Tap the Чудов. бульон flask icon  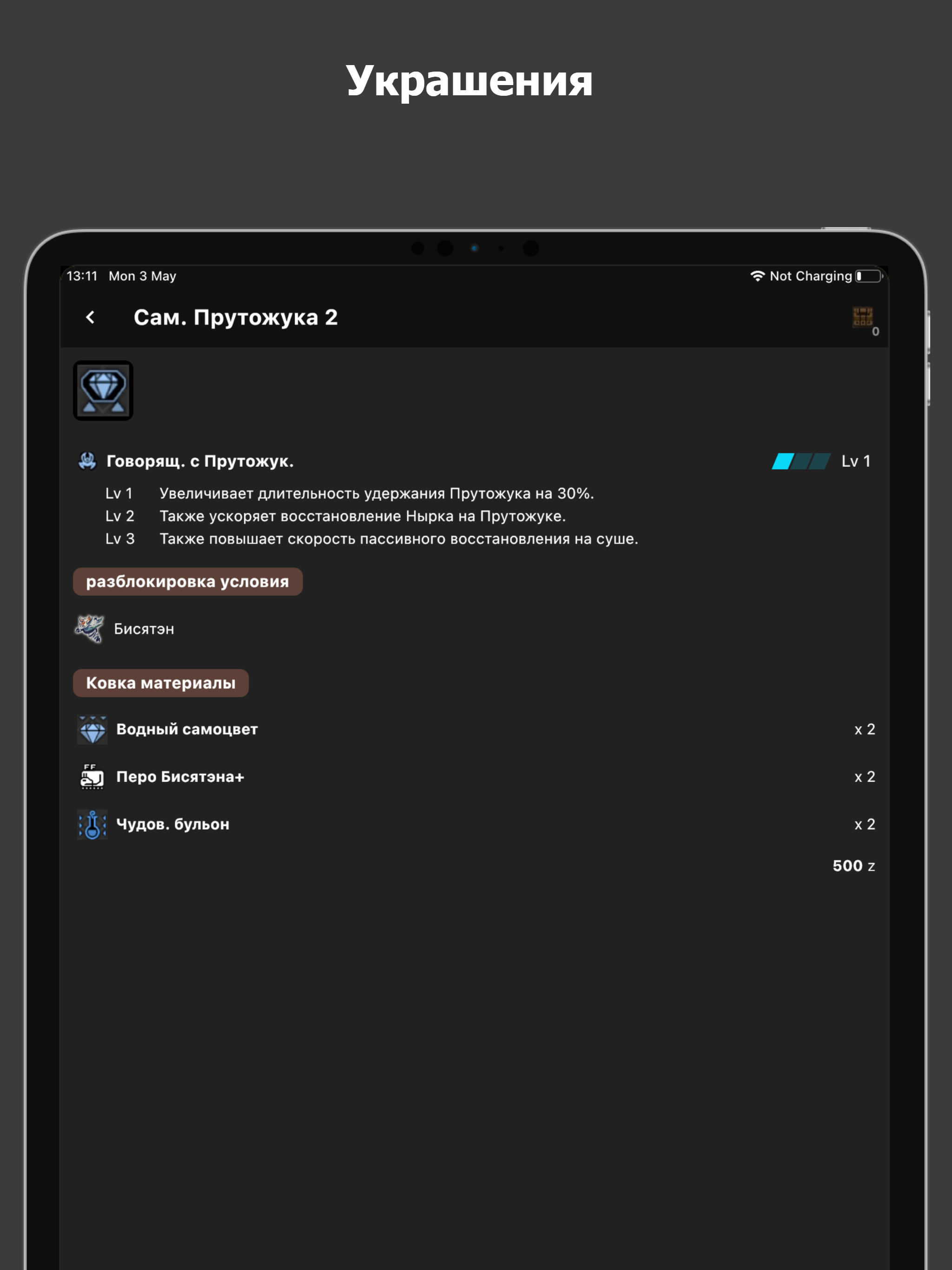point(93,825)
